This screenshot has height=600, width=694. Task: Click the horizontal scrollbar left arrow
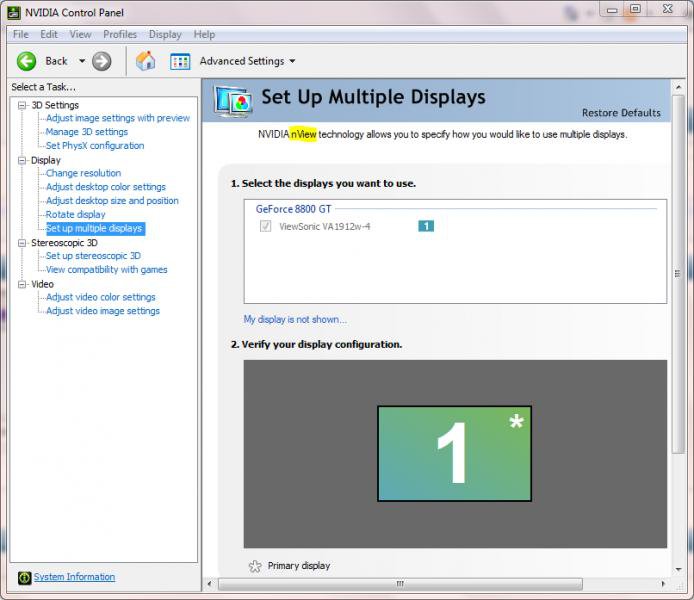coord(210,584)
